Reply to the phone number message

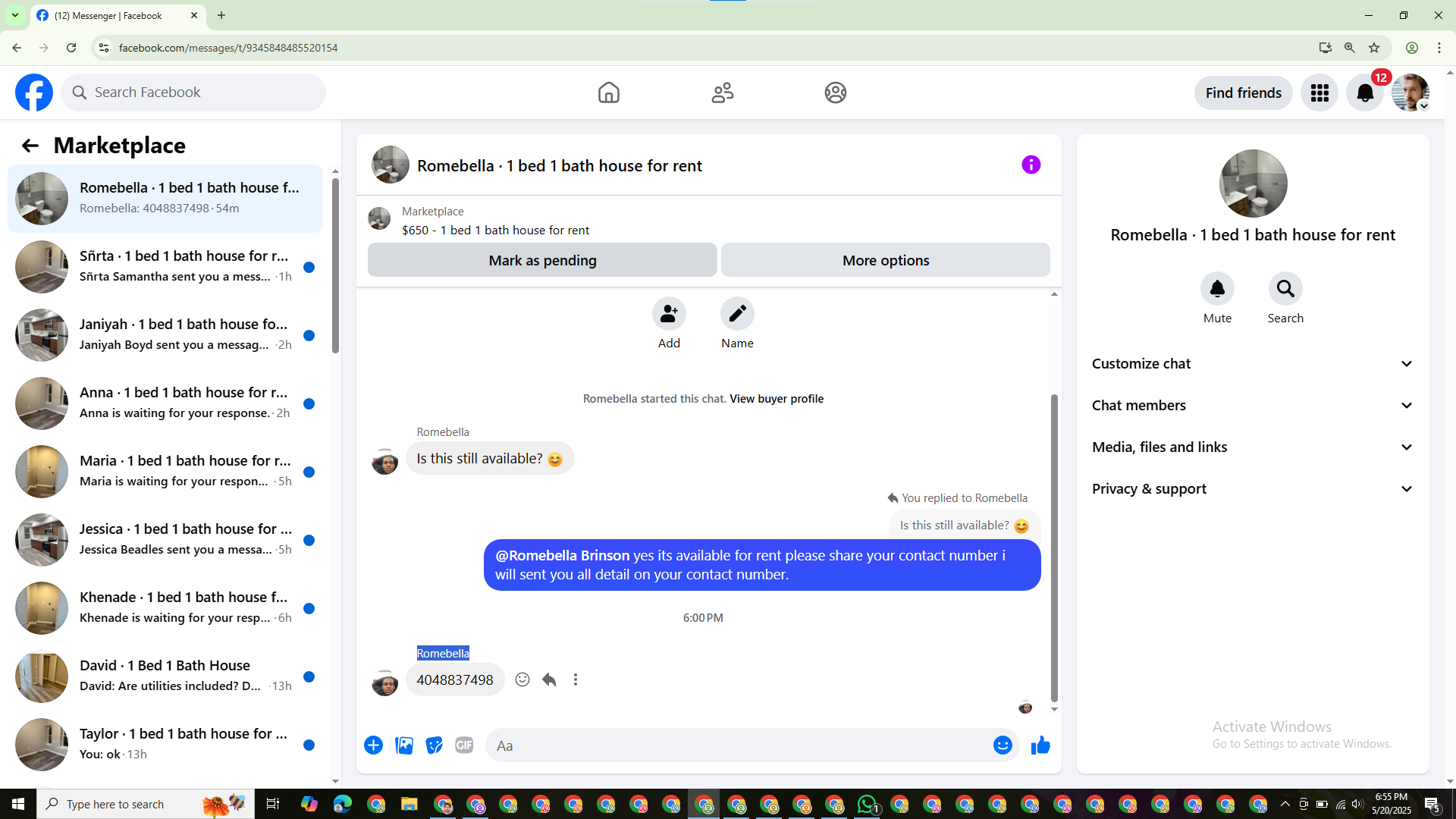(549, 679)
